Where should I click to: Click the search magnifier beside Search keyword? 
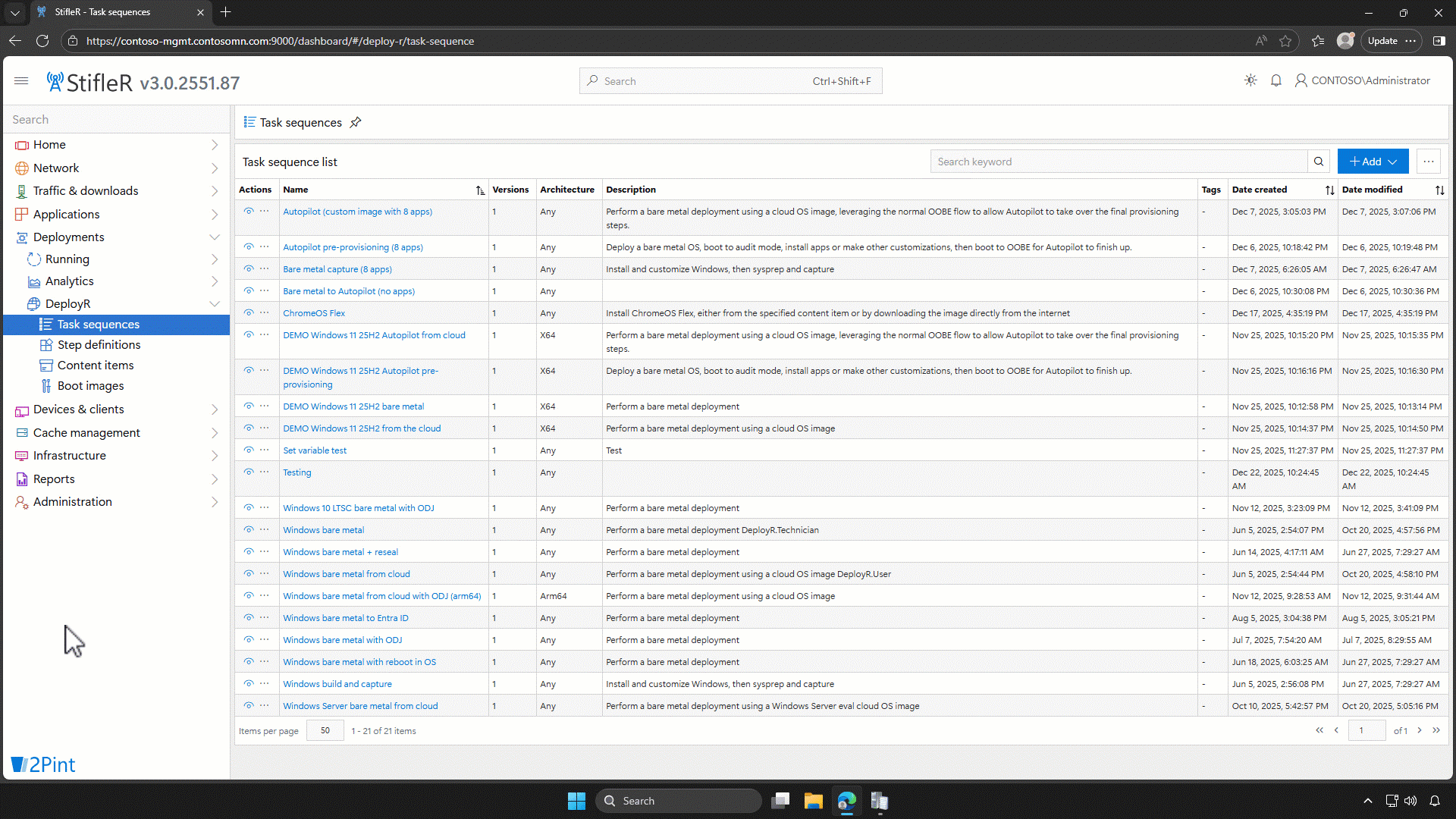(x=1319, y=162)
